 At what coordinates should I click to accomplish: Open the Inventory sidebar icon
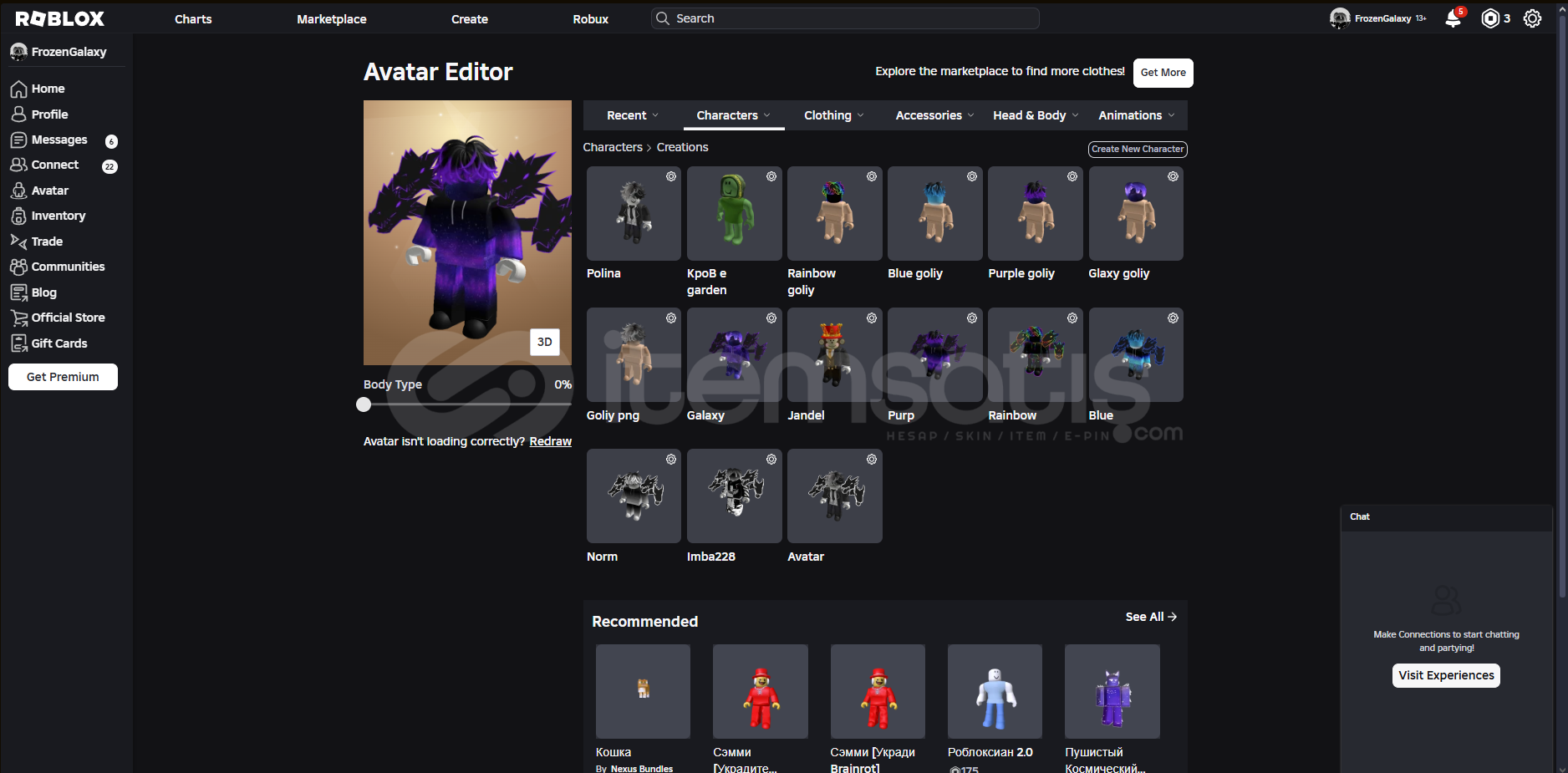(18, 216)
